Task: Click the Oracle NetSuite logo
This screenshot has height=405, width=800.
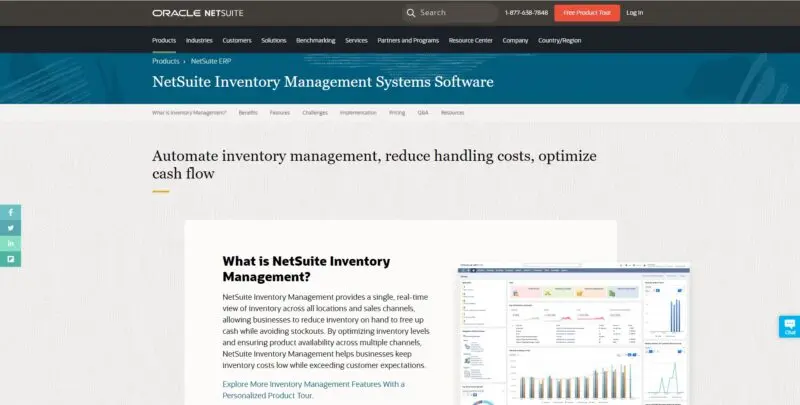Action: click(197, 13)
